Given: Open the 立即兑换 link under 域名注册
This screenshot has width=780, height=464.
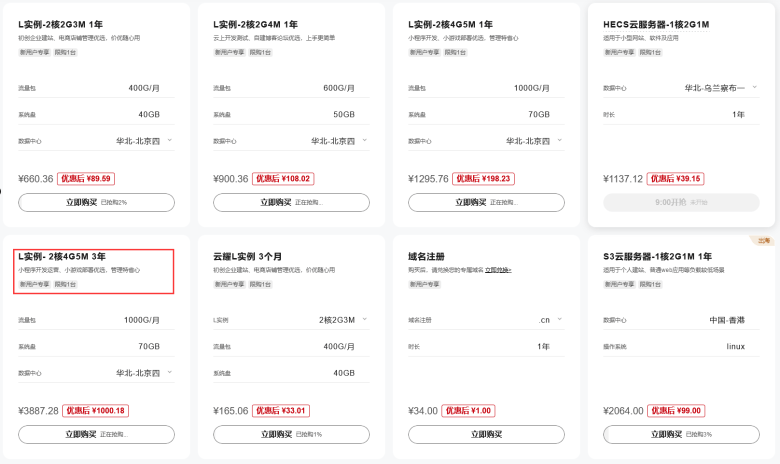Looking at the screenshot, I should tap(498, 270).
